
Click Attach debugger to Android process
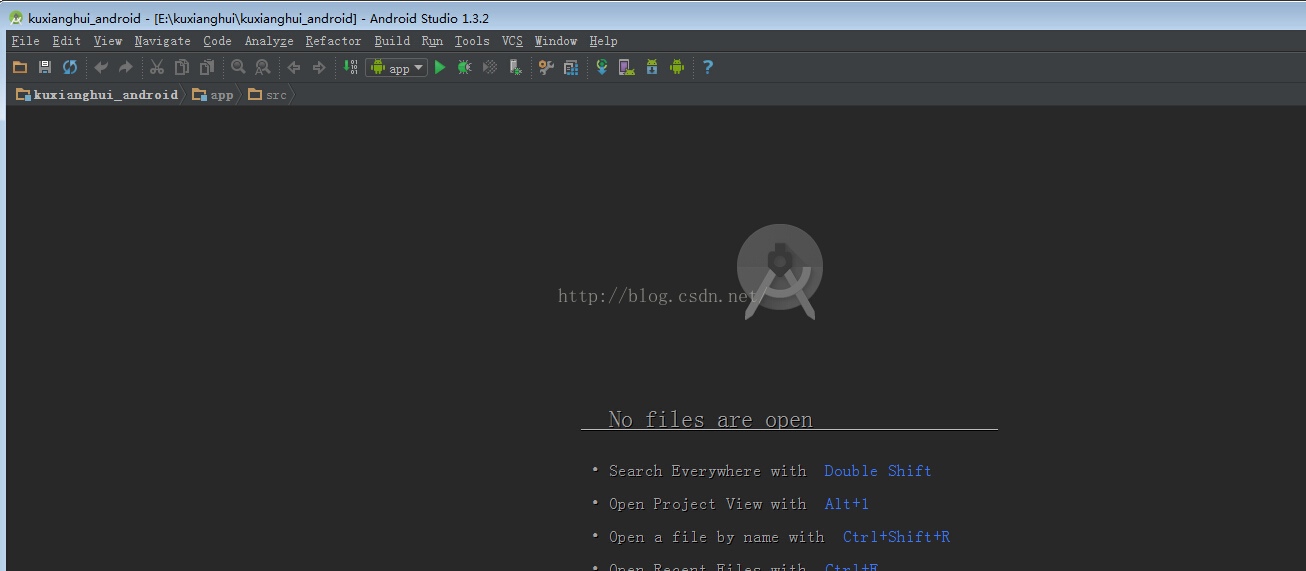pos(515,67)
